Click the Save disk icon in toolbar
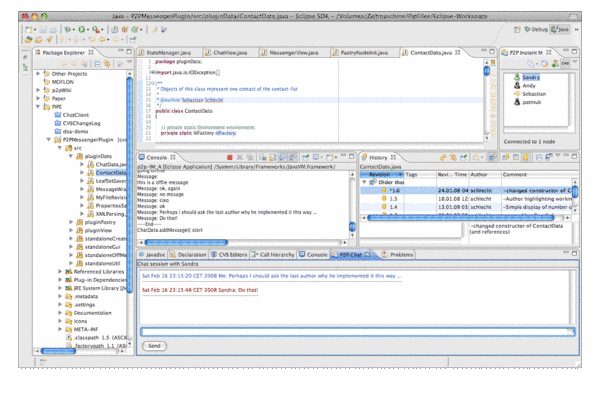This screenshot has width=600, height=393. pos(43,29)
